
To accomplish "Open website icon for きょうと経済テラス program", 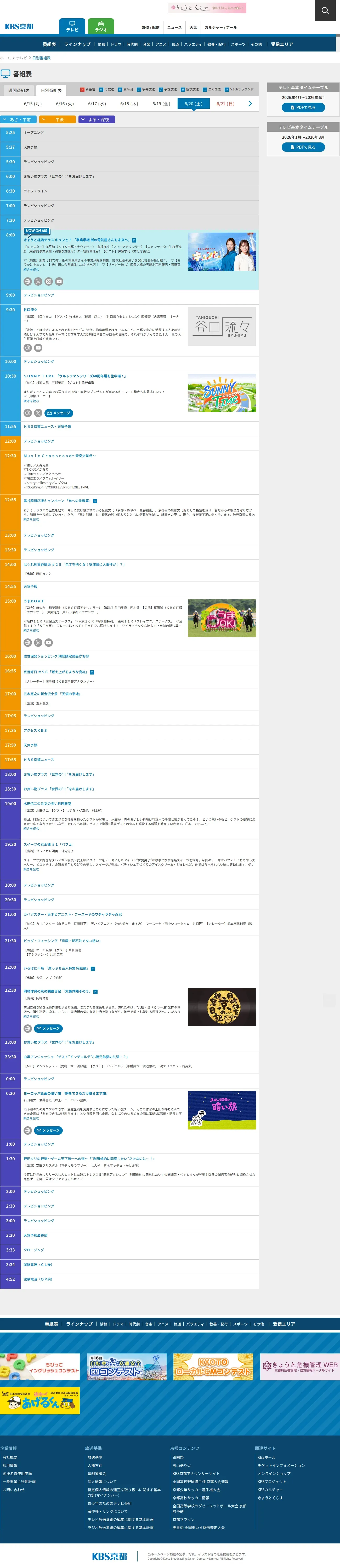I will click(27, 281).
